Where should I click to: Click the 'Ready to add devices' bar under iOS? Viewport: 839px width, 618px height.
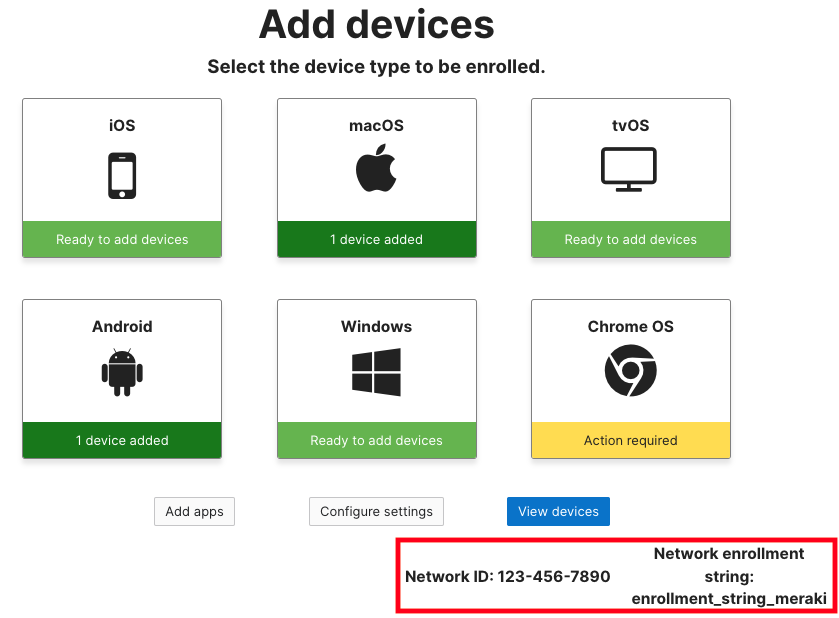click(121, 239)
